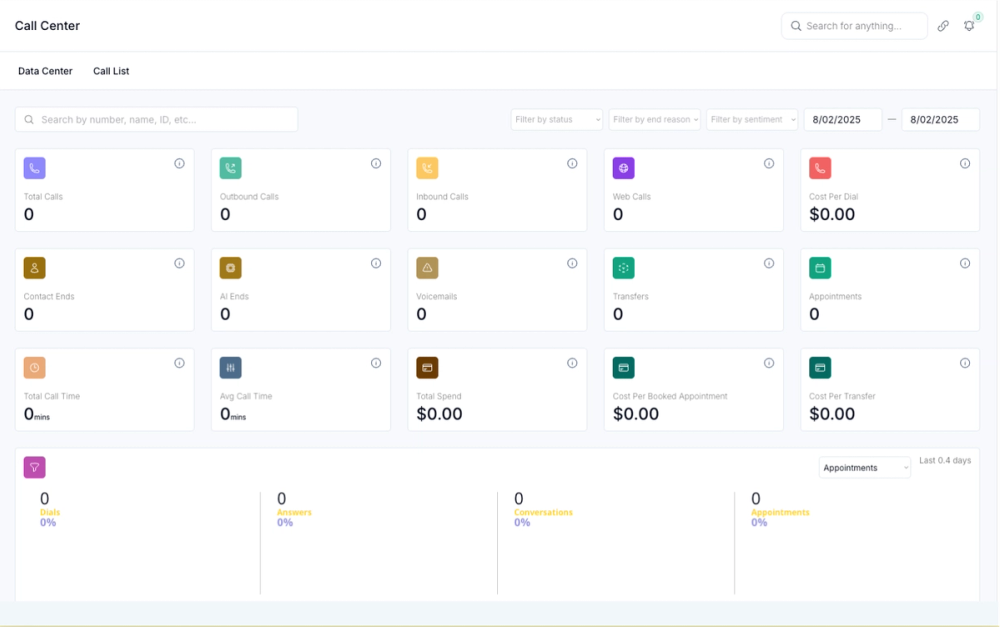Show info for Total Spend card

572,363
